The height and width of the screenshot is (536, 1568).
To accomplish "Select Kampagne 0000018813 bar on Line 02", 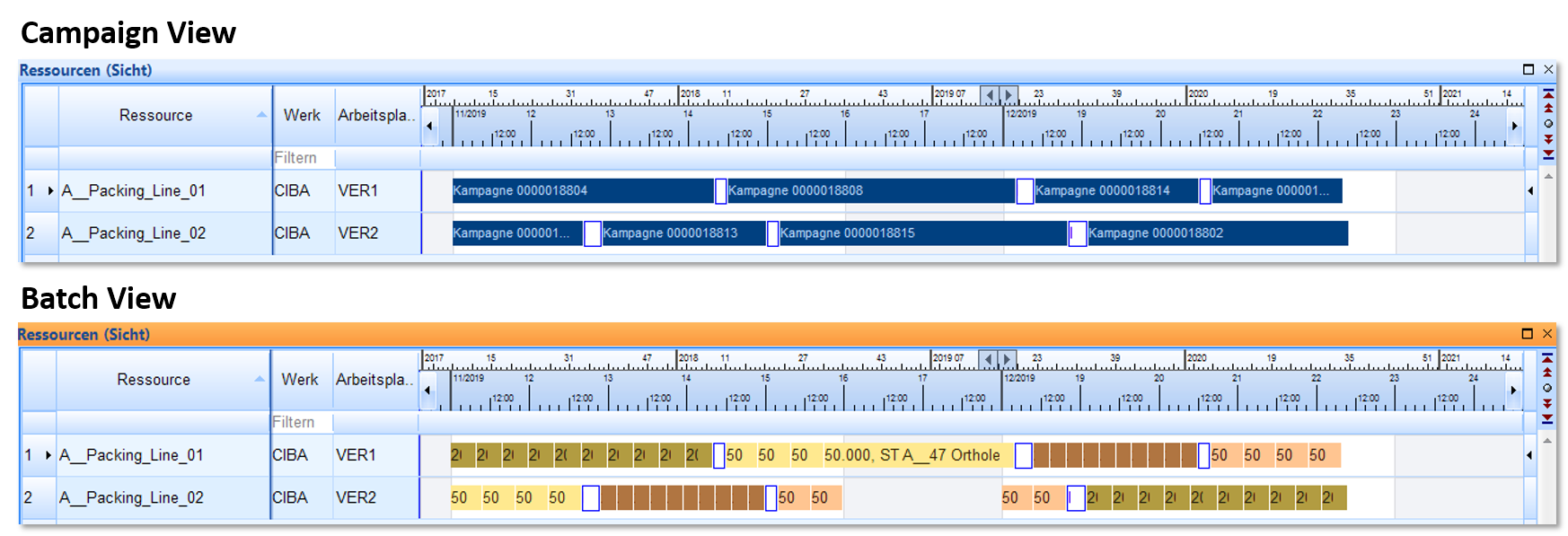I will [683, 233].
